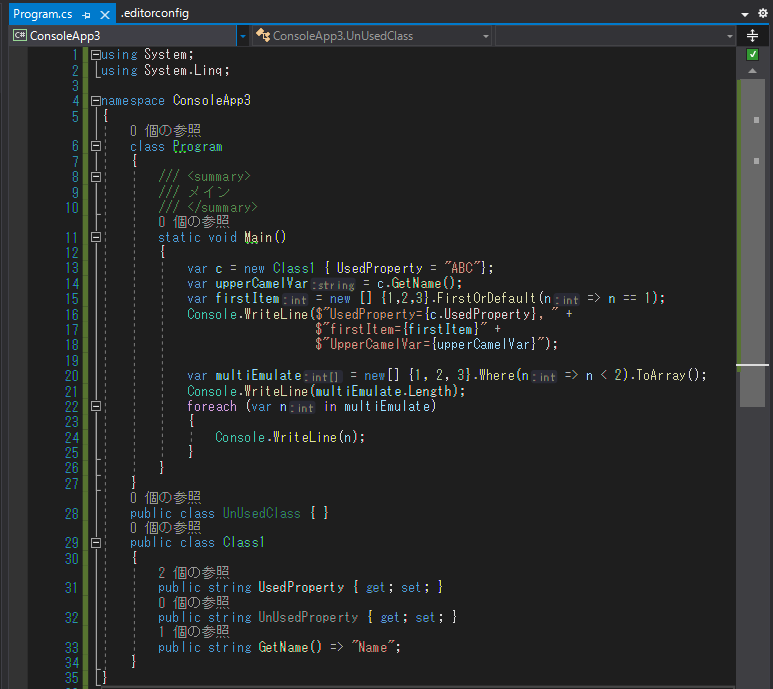Click the references CodeLens above UnUsedProperty

(x=194, y=603)
